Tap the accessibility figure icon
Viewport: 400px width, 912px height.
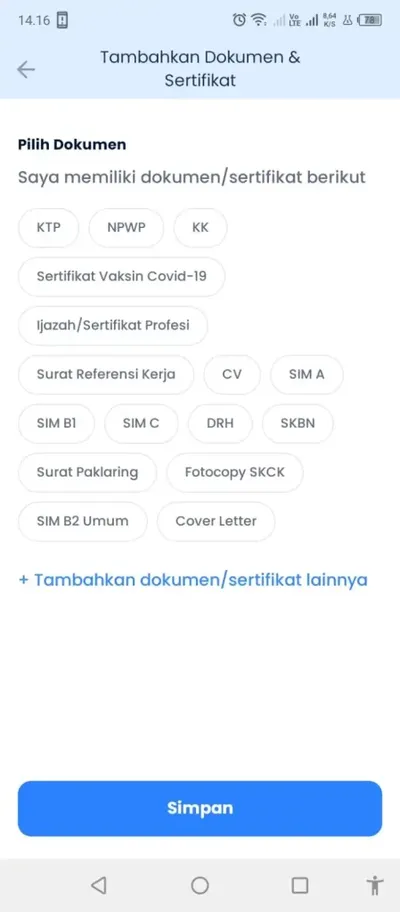[376, 885]
